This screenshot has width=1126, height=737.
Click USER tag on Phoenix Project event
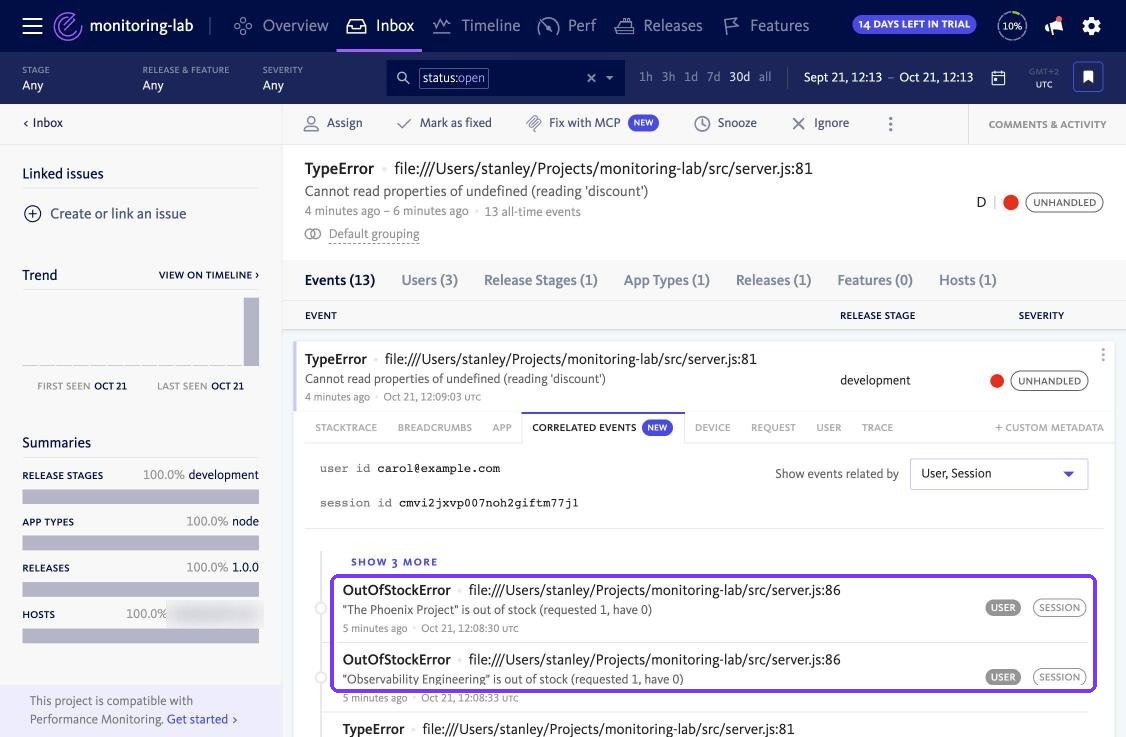[1002, 608]
